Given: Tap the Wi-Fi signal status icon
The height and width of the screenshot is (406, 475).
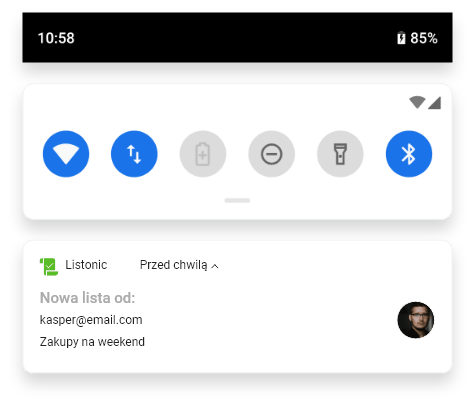Looking at the screenshot, I should (417, 102).
